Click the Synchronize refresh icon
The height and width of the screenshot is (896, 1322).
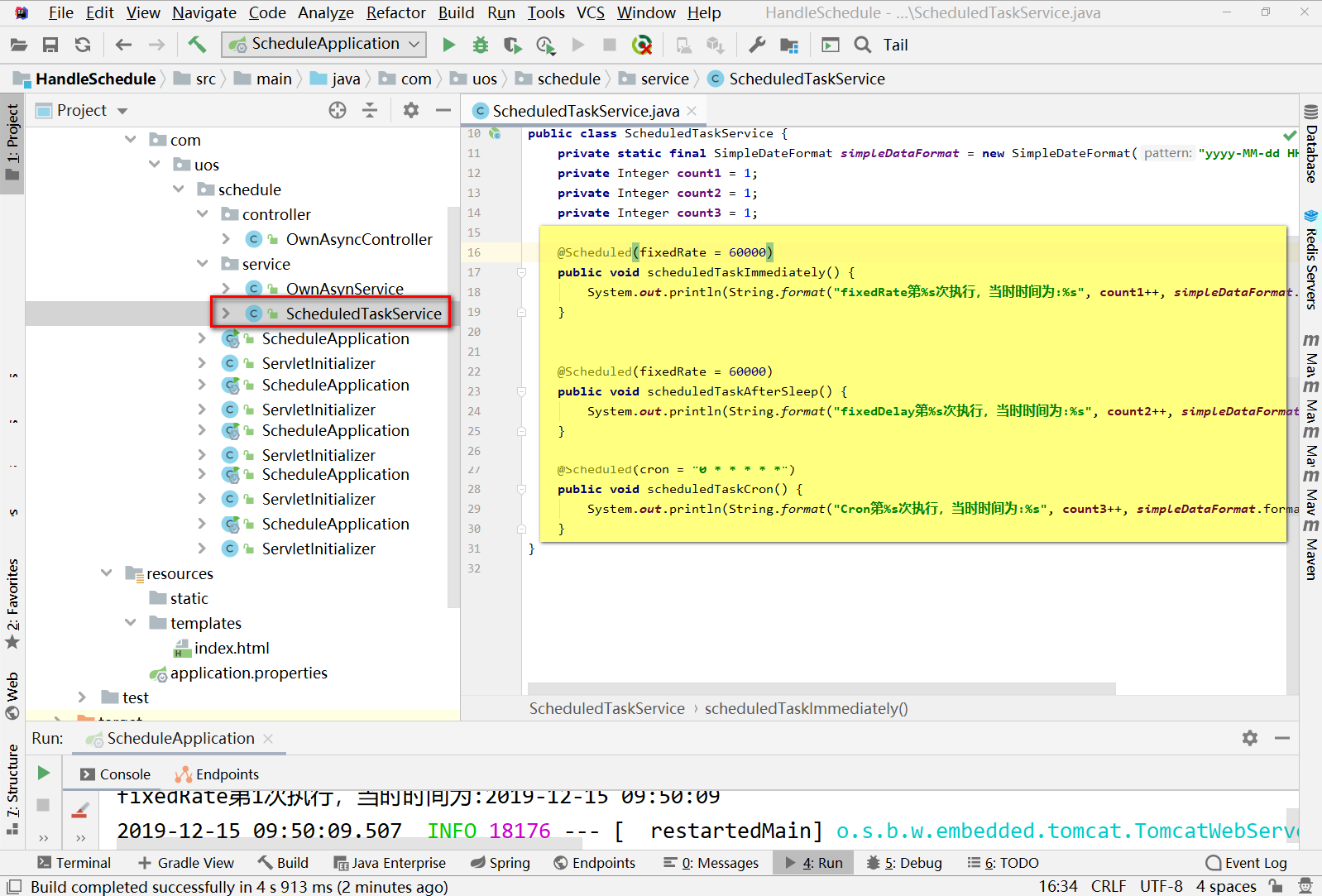[83, 45]
